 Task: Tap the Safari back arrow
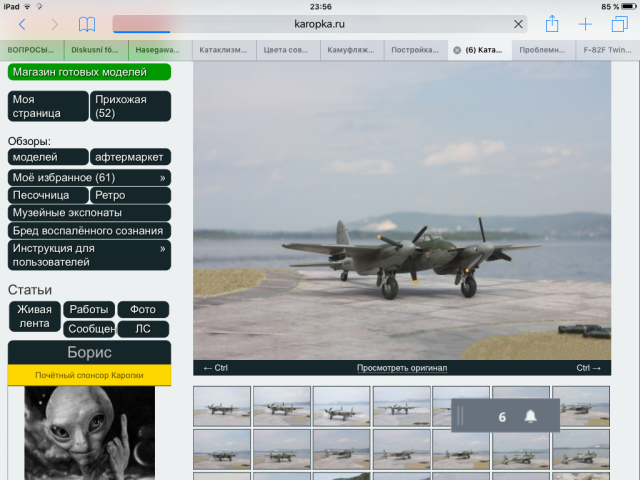click(22, 24)
